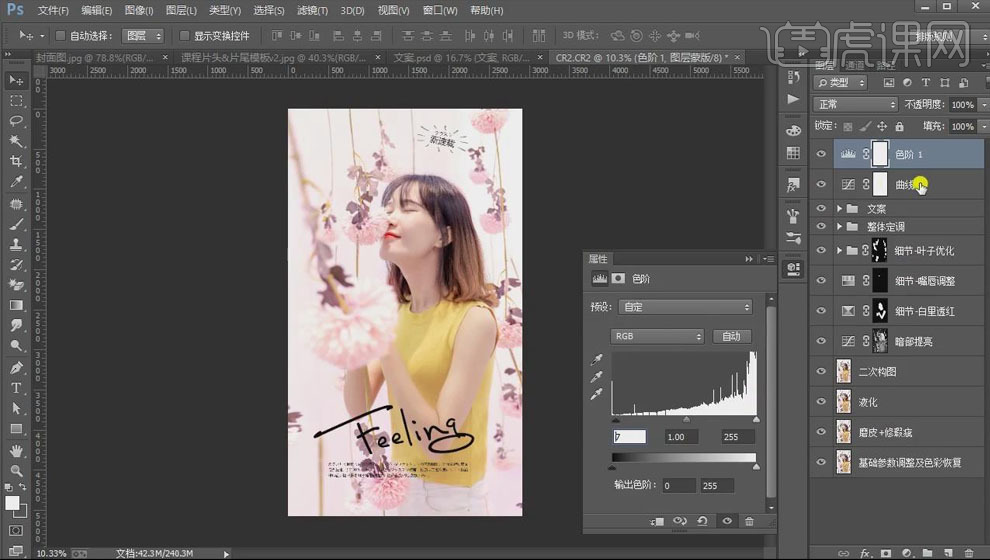Expand the 文案 layer group
990x560 pixels.
tap(839, 209)
